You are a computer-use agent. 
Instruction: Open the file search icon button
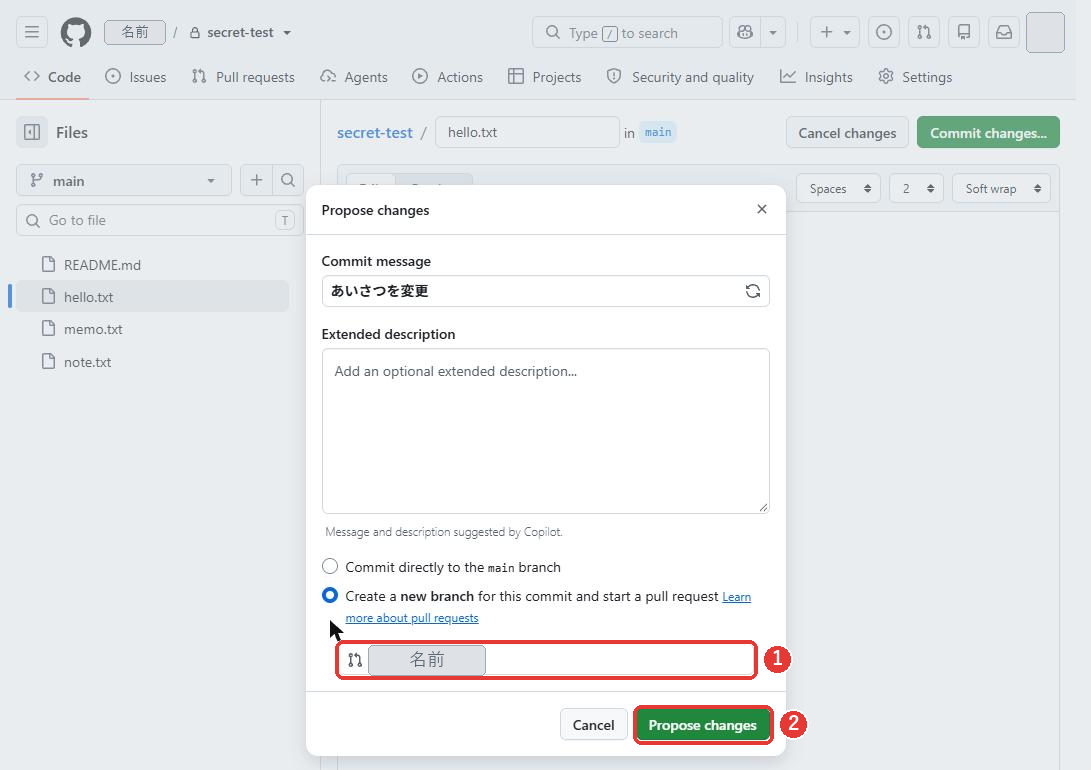point(288,180)
